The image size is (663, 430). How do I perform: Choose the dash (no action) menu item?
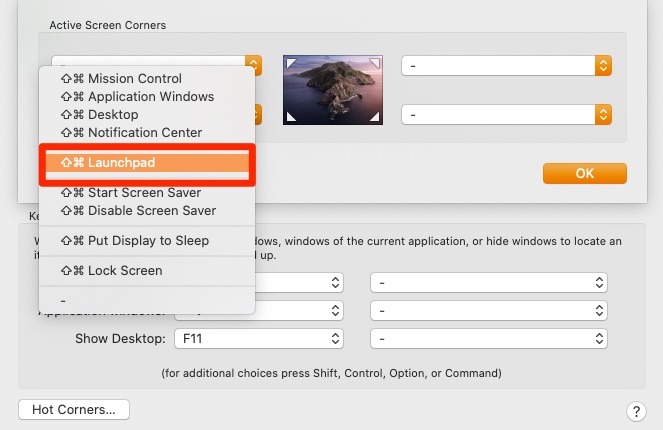tap(147, 301)
